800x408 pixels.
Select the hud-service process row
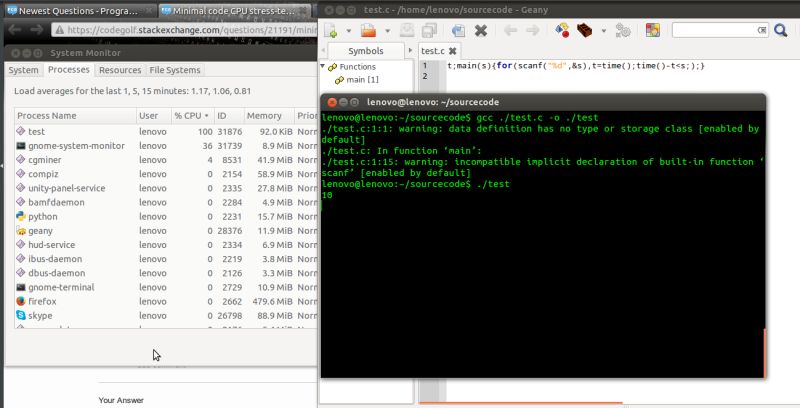166,245
